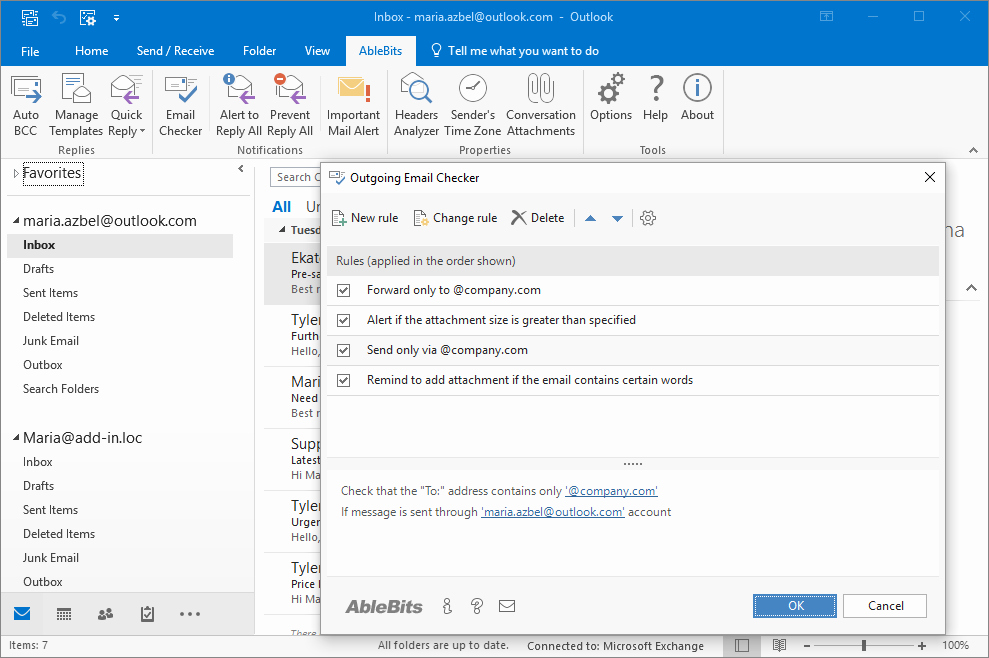Screen dimensions: 989x658
Task: Click the 'maria.azbel@outlook.com' account link
Action: (553, 512)
